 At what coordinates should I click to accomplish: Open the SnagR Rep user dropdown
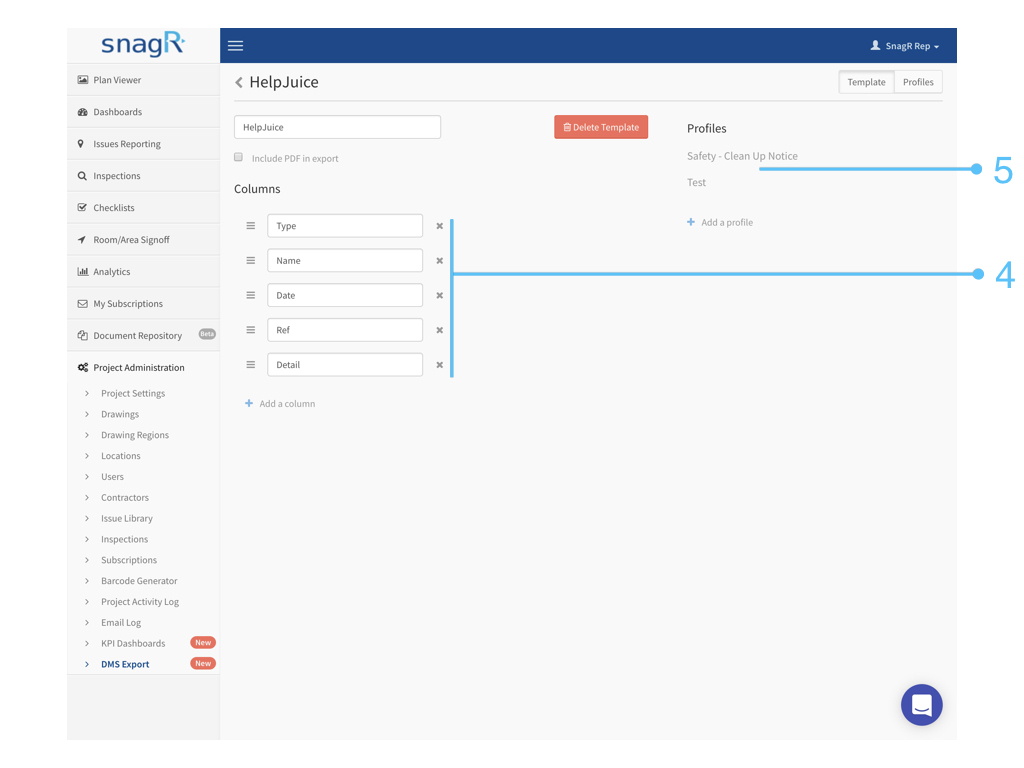point(904,46)
